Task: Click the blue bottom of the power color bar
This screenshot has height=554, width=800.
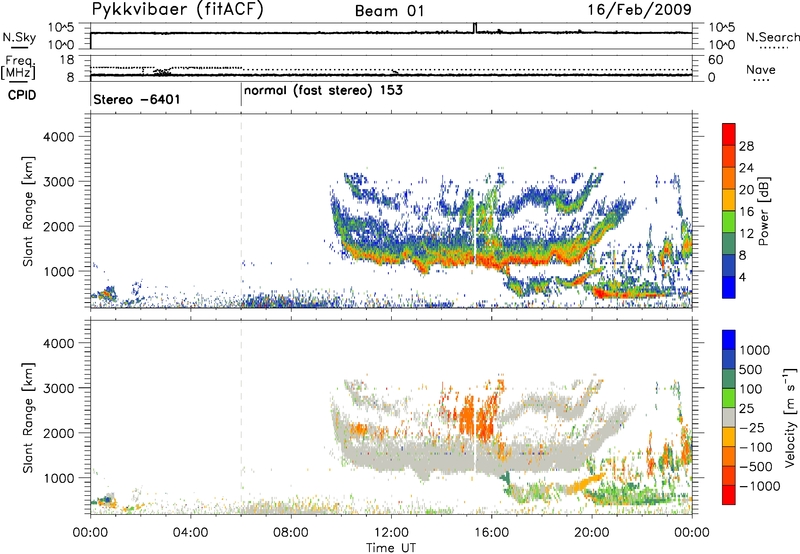Action: coord(729,287)
